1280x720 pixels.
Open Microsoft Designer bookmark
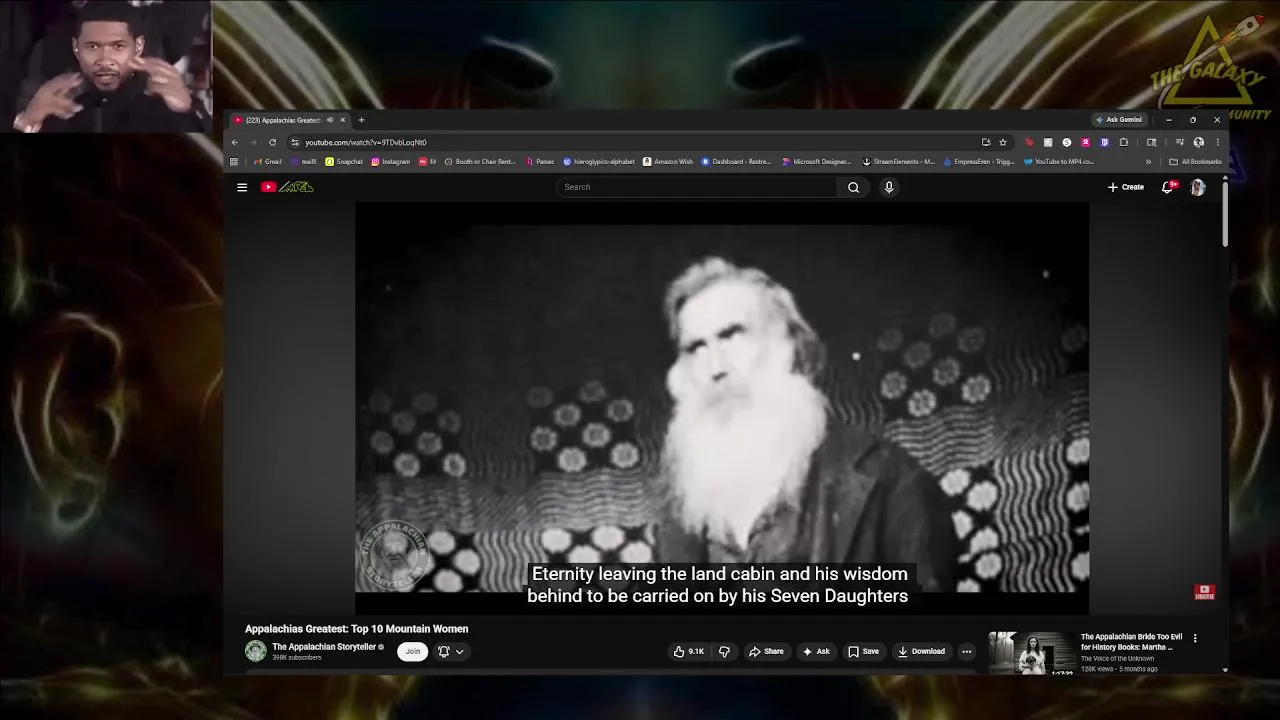pyautogui.click(x=817, y=161)
